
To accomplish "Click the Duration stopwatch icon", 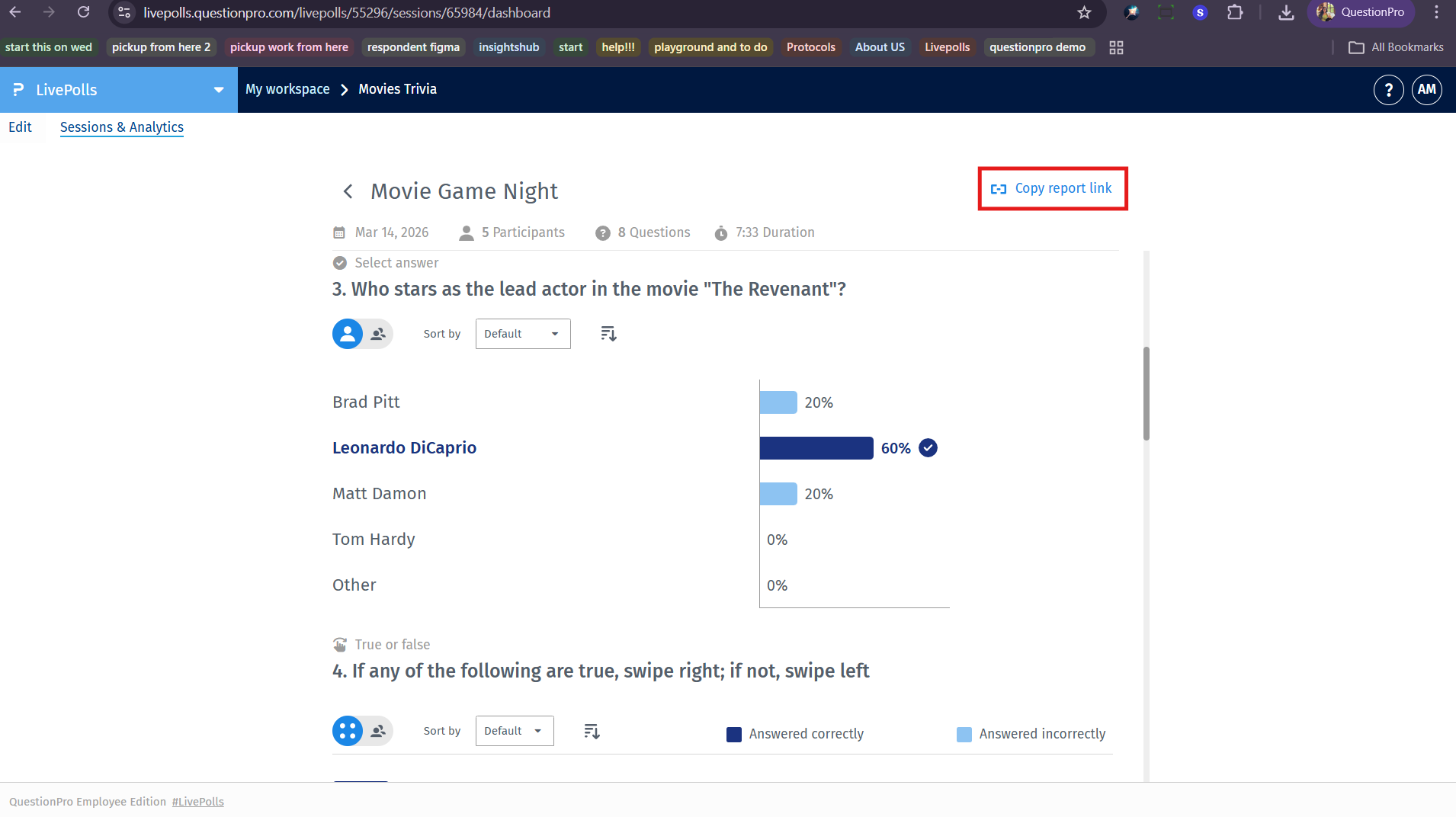I will 721,232.
